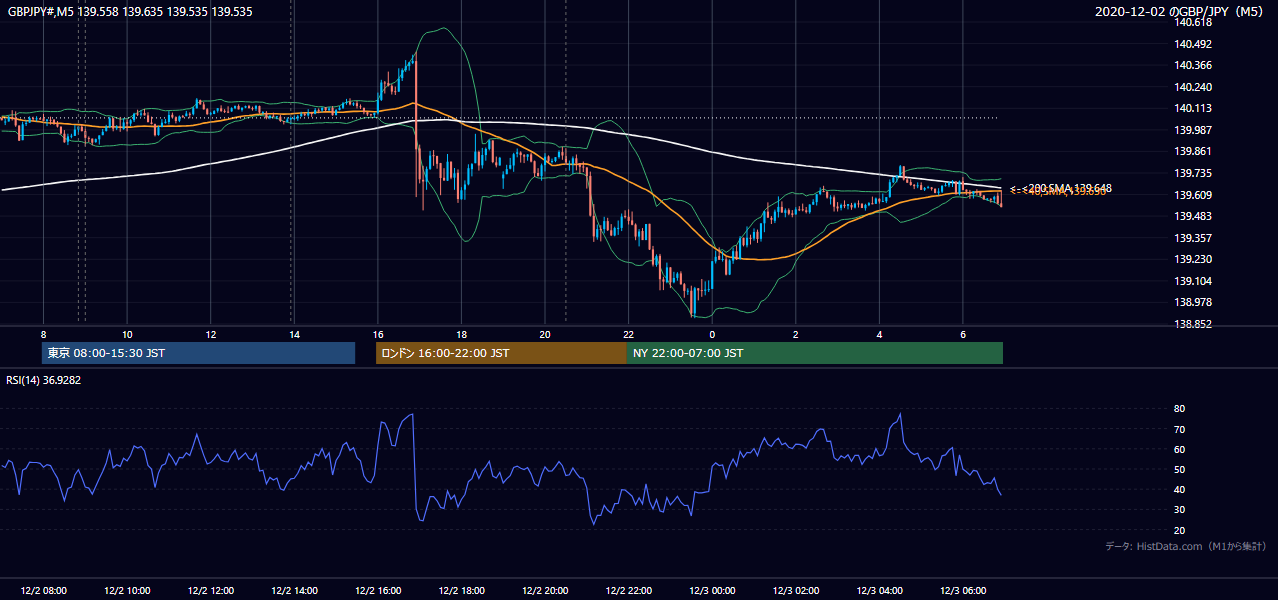
Task: Click the RSI axis value 60
Action: click(x=1180, y=449)
